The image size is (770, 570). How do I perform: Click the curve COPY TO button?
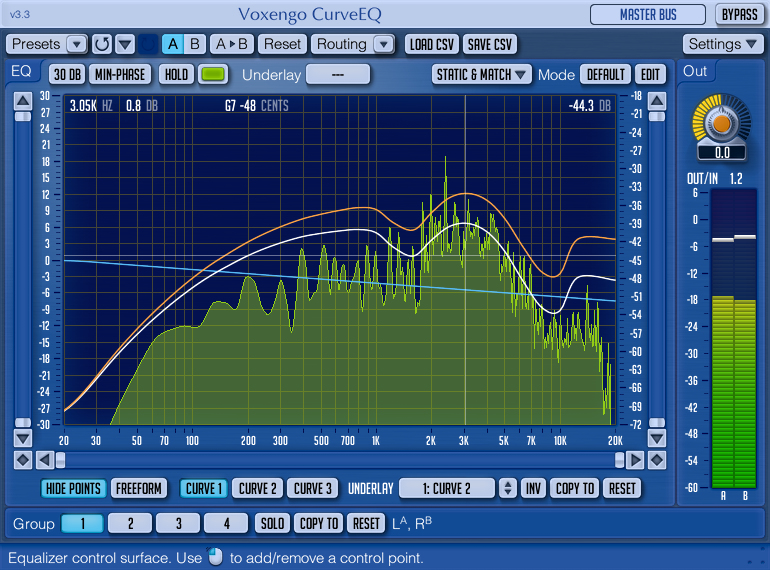(575, 489)
